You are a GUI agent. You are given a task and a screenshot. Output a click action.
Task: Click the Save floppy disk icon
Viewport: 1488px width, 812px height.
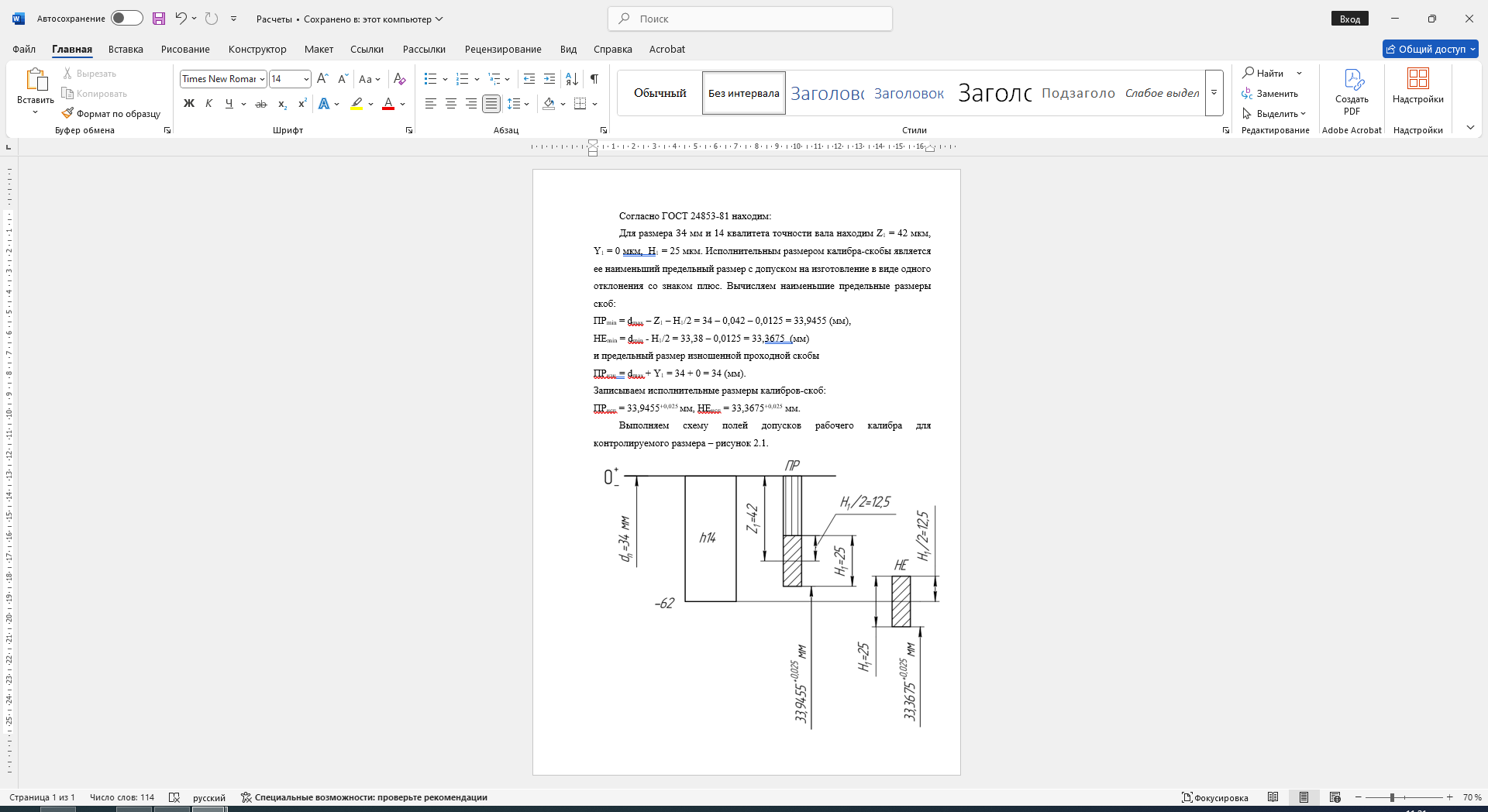pyautogui.click(x=159, y=19)
